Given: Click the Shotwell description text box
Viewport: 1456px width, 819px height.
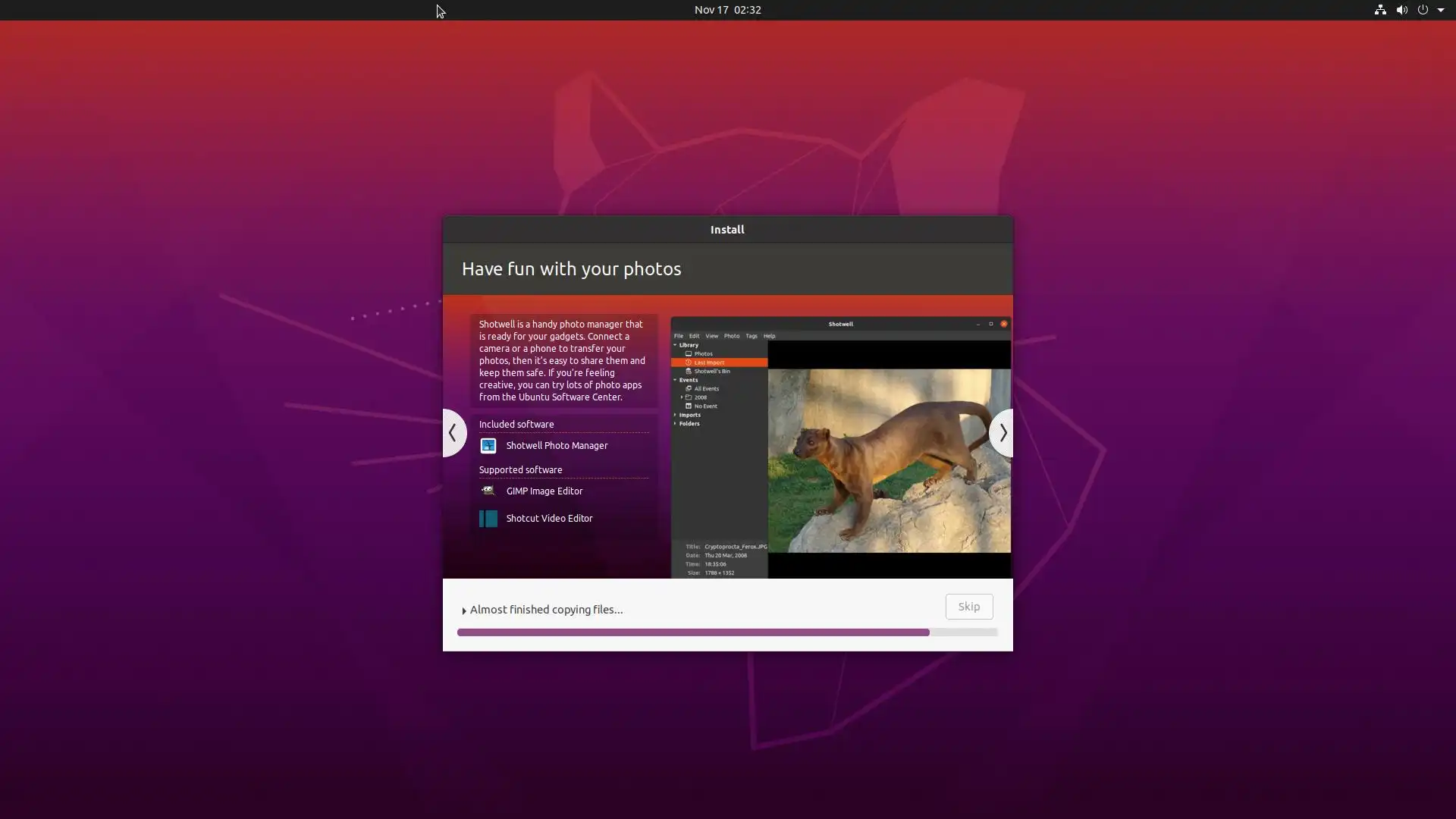Looking at the screenshot, I should (x=563, y=360).
